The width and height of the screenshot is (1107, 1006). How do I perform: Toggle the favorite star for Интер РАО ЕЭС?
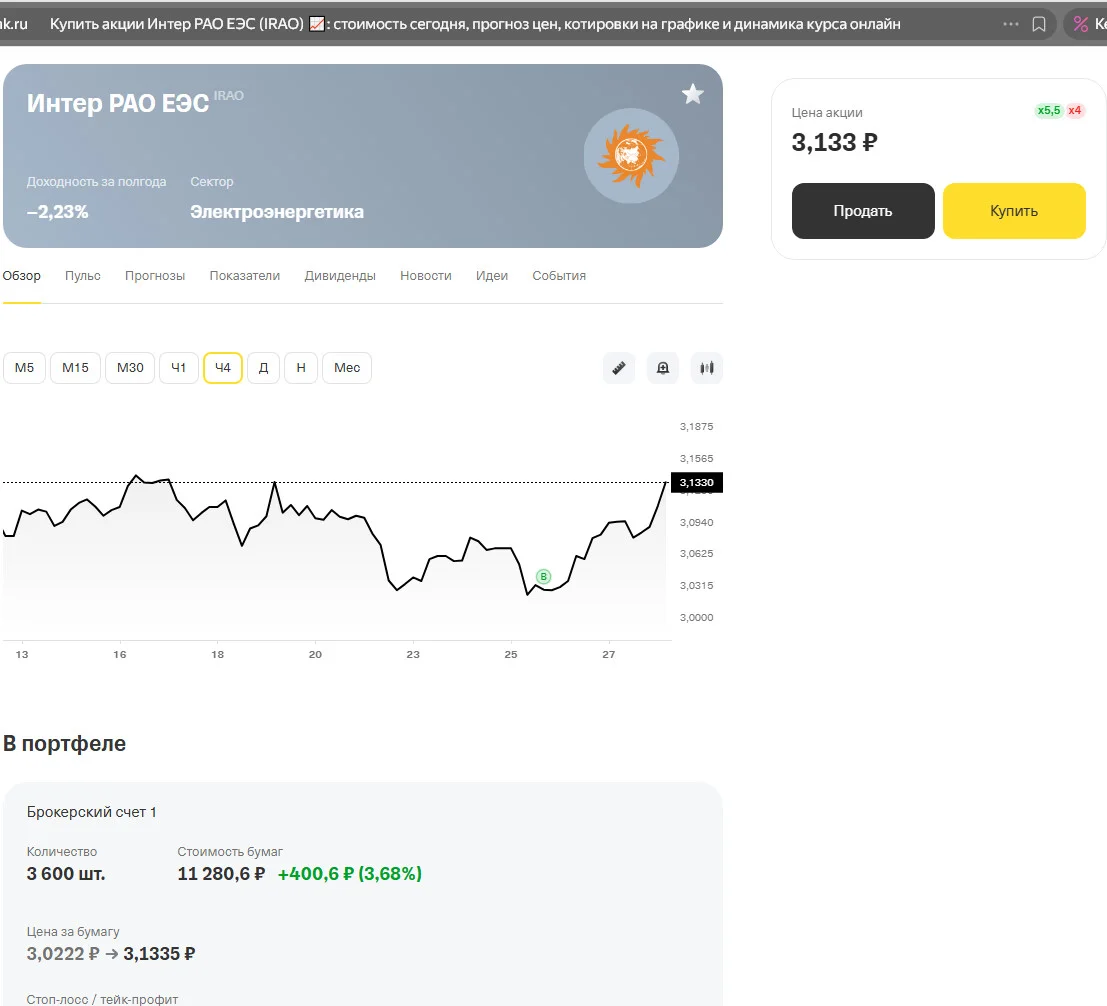pos(693,95)
